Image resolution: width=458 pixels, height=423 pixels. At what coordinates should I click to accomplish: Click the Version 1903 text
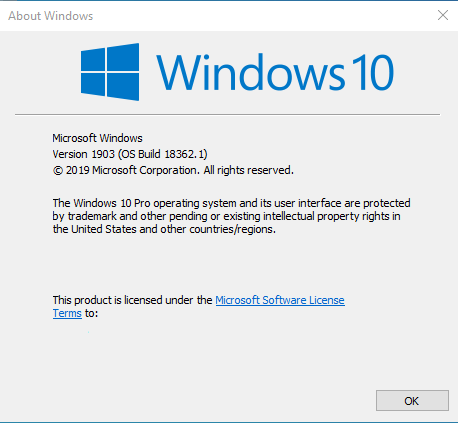84,154
